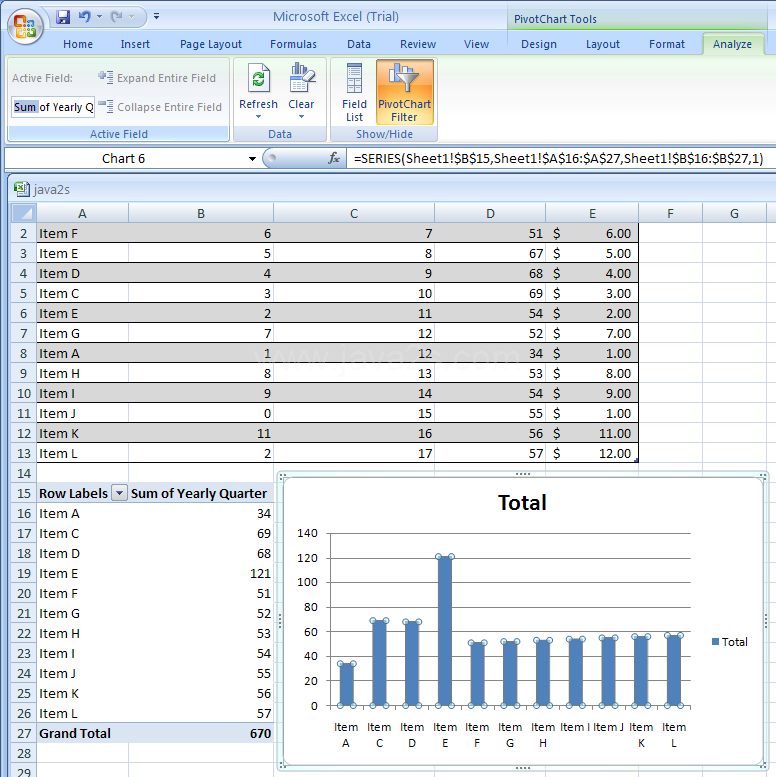This screenshot has height=777, width=776.
Task: Click the Item K cell in row 12
Action: pyautogui.click(x=82, y=434)
